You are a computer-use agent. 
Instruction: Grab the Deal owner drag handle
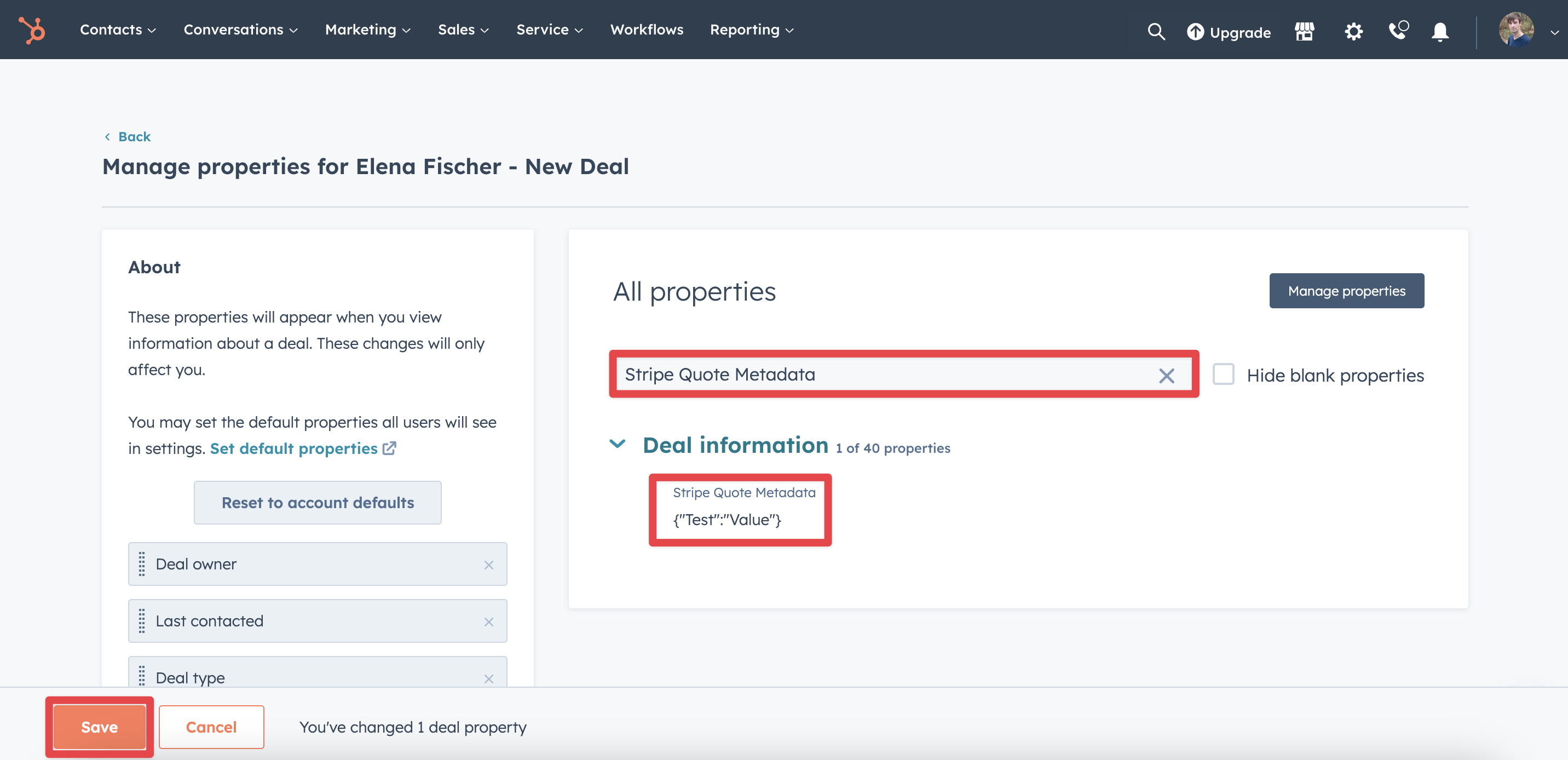click(142, 564)
